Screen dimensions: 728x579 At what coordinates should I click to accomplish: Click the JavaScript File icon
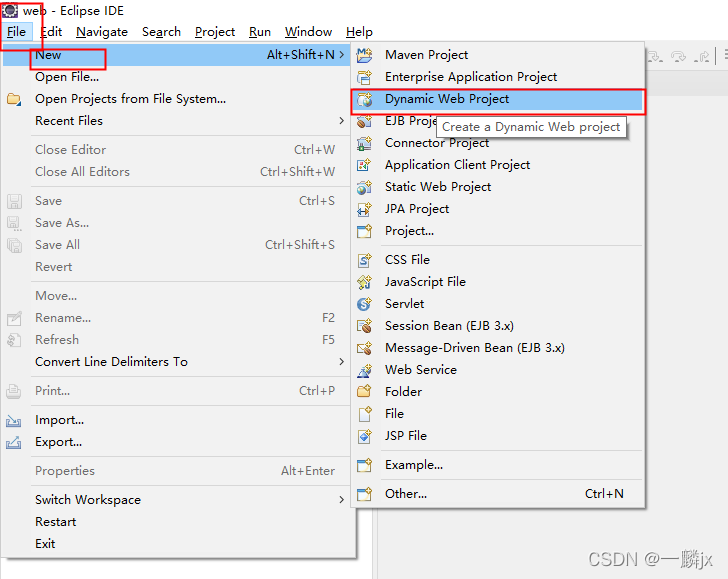(364, 282)
